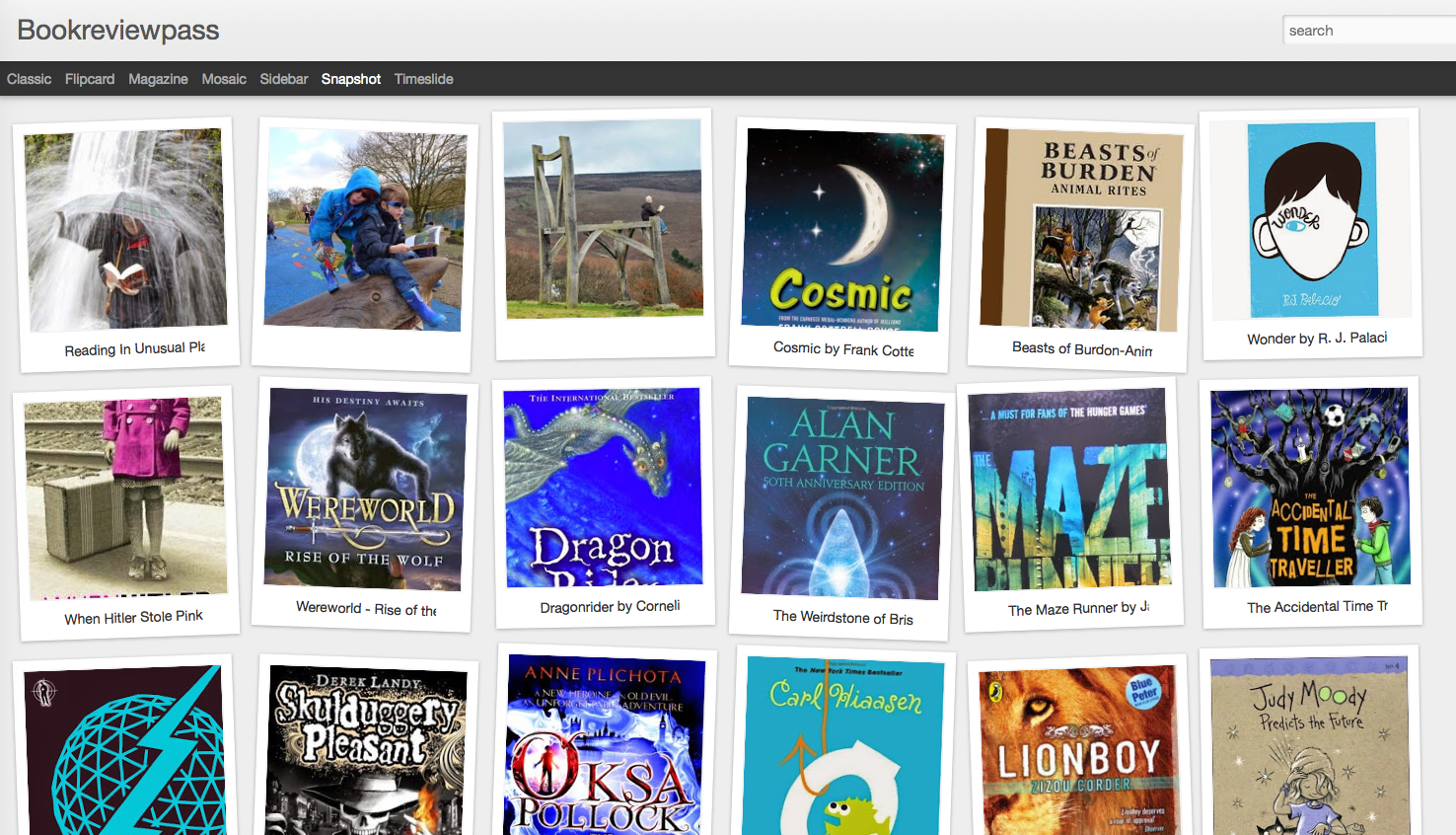Open the Maze Runner book cover
Screen dimensions: 1456x835
click(x=1070, y=490)
